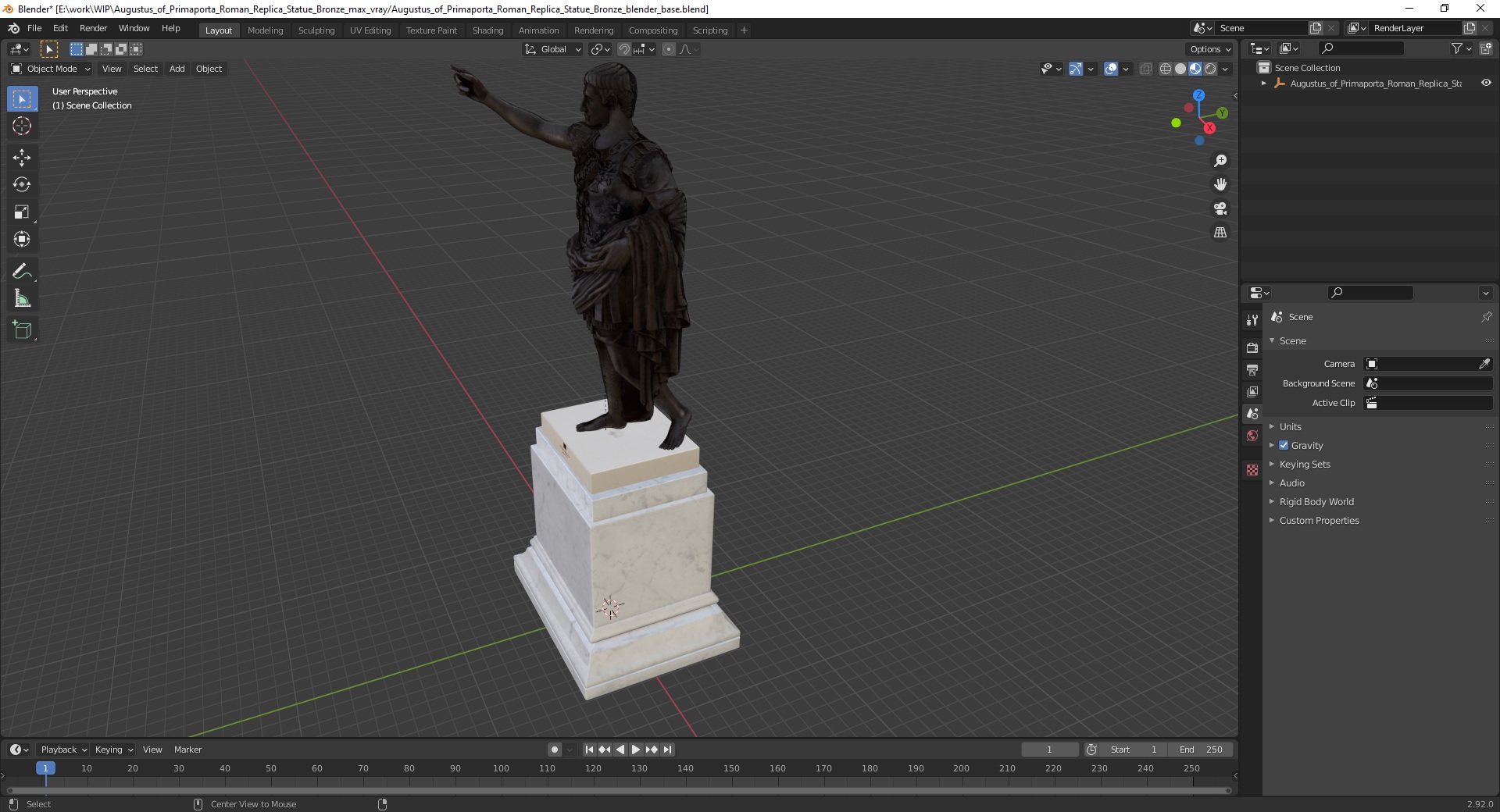Switch to the Modeling workspace tab
1500x812 pixels.
265,30
